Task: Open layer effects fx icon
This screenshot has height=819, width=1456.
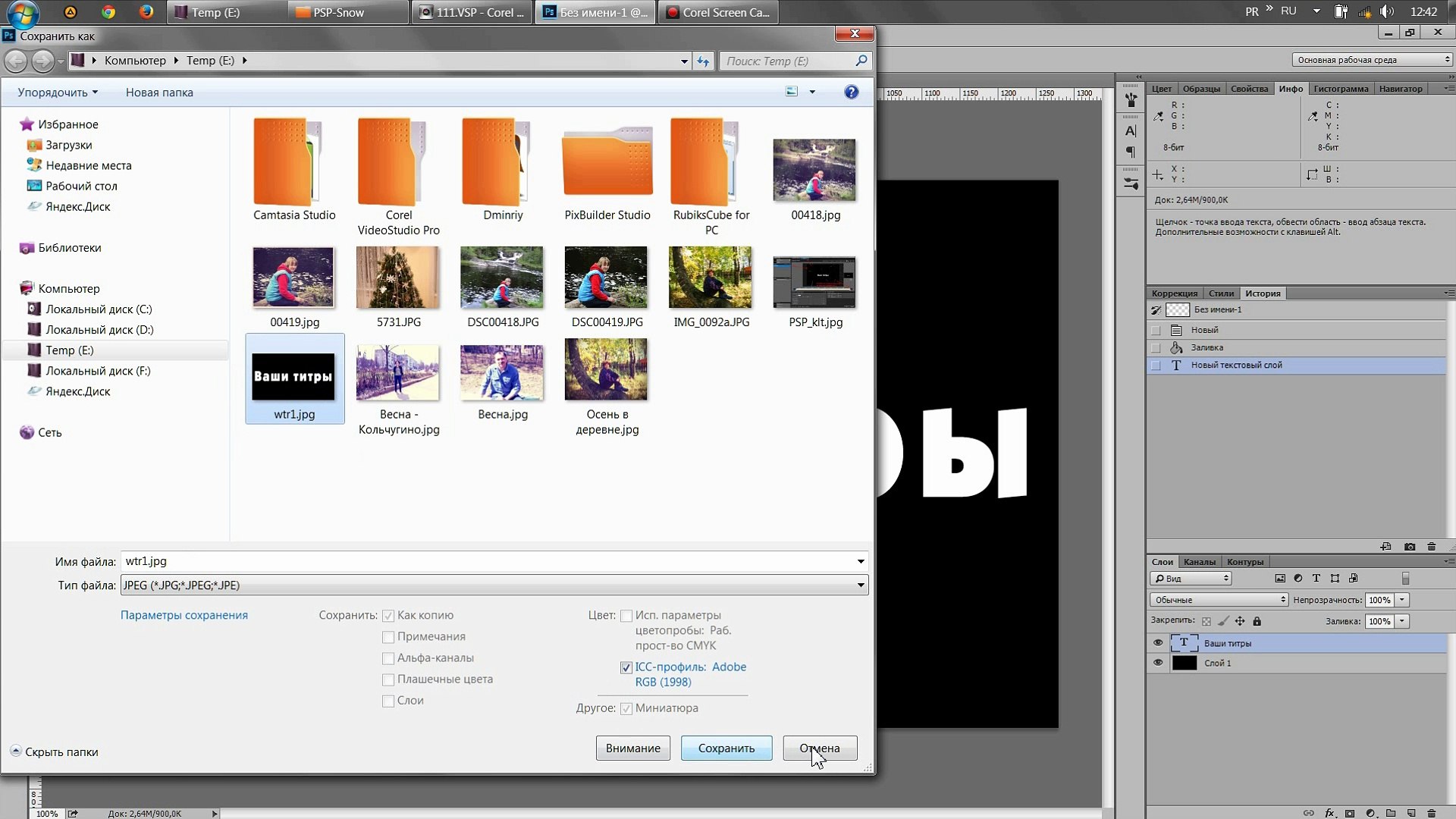Action: point(1330,813)
